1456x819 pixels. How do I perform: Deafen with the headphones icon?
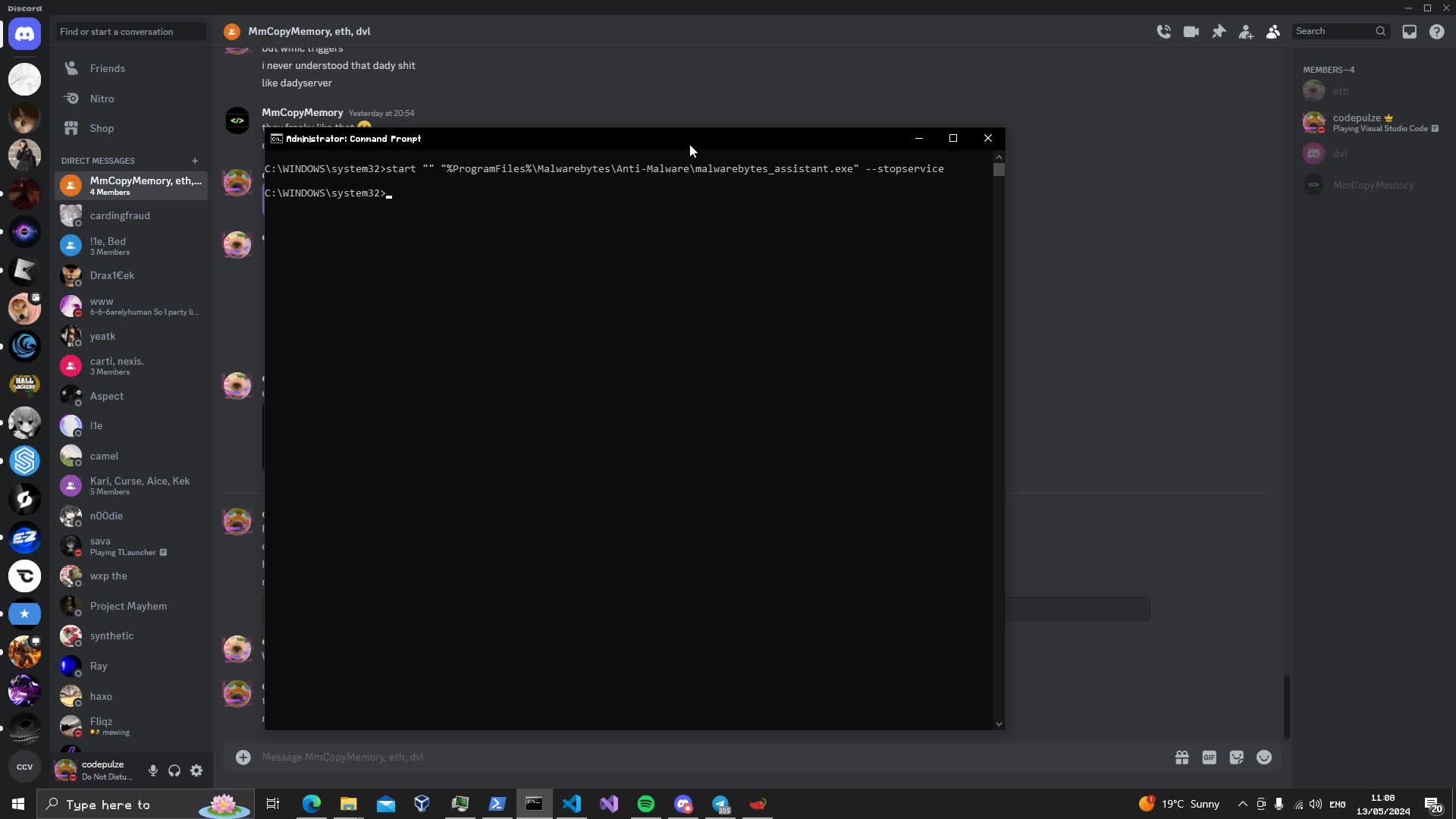click(x=174, y=770)
